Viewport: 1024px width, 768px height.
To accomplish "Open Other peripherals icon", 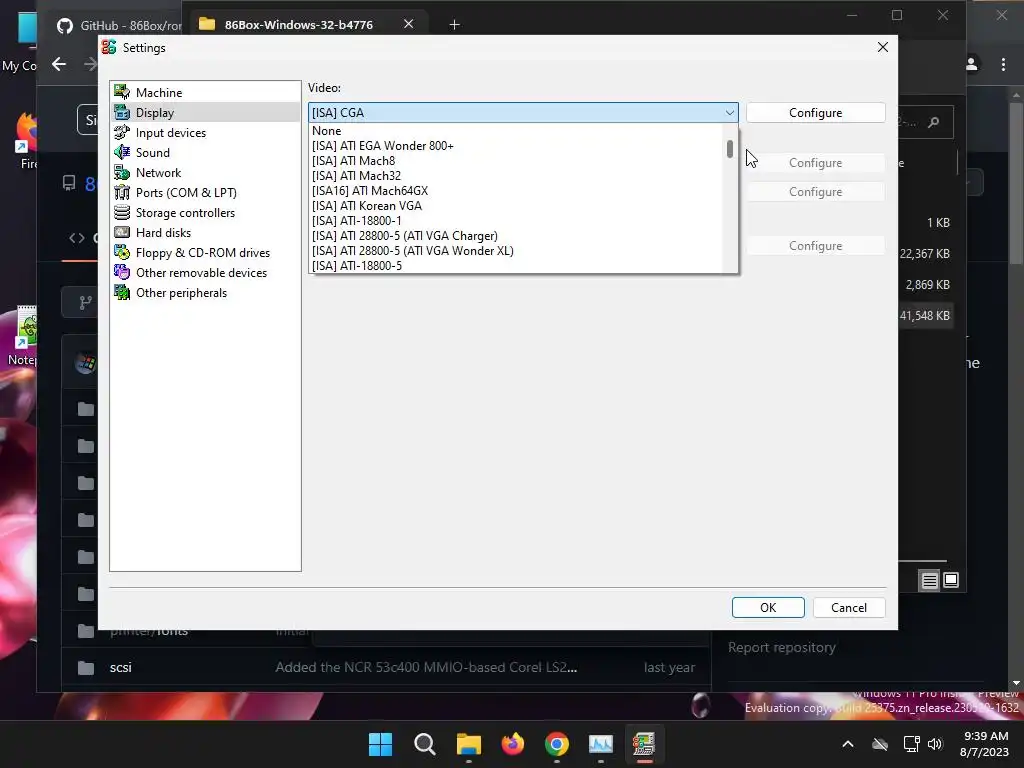I will (122, 293).
